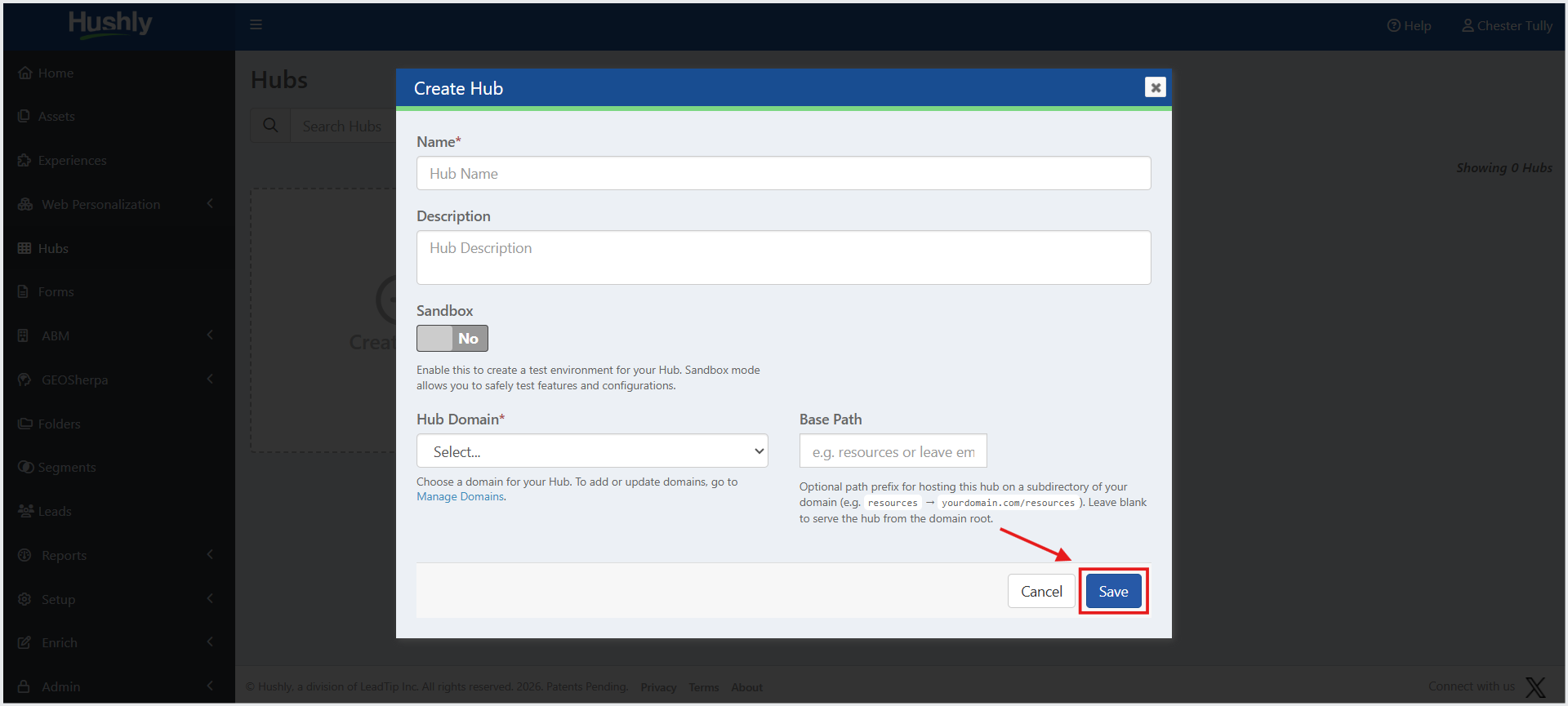Screen dimensions: 1568x706
Task: Click the Web Personalization icon
Action: click(x=25, y=204)
